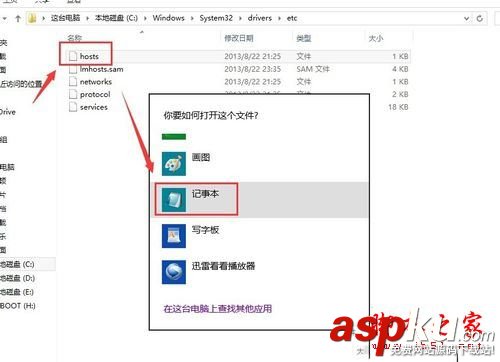The width and height of the screenshot is (500, 362).
Task: Select the protocol file icon
Action: pos(73,94)
